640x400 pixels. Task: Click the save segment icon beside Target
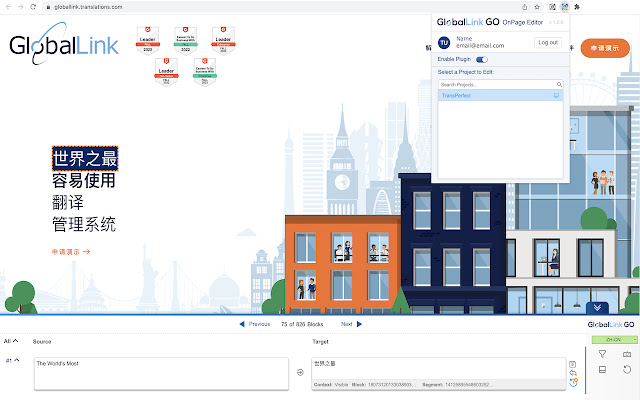coord(573,364)
